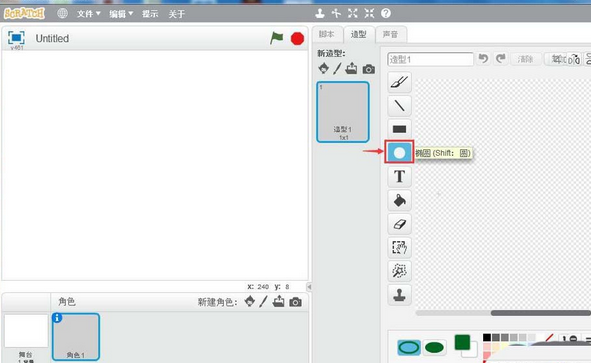The width and height of the screenshot is (591, 363).
Task: Click the Scratch logo
Action: [24, 14]
